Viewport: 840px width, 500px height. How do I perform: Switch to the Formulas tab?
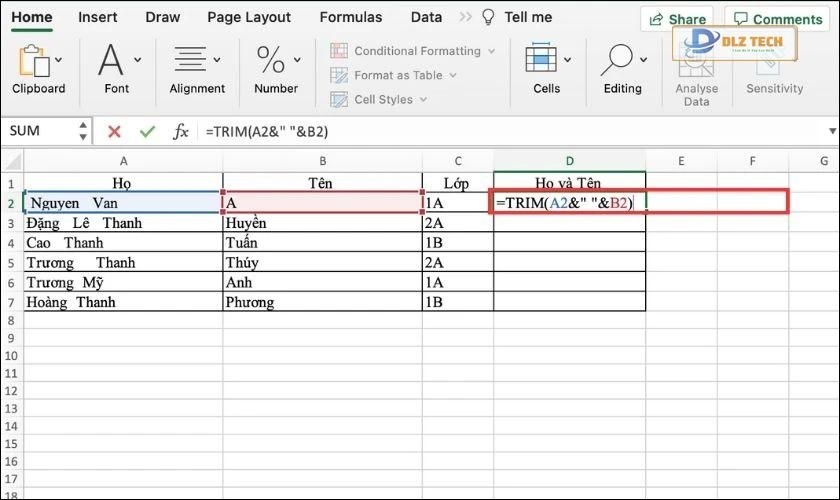pos(351,17)
